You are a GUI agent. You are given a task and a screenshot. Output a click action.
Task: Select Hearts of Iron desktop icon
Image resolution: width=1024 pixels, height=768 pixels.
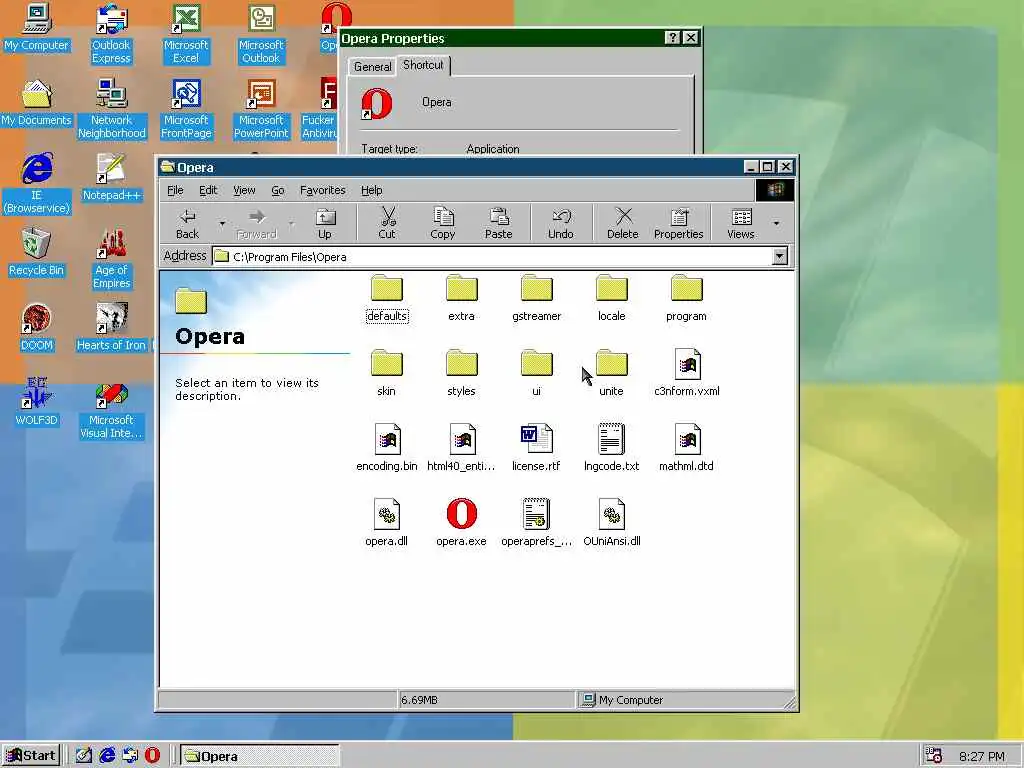(112, 328)
